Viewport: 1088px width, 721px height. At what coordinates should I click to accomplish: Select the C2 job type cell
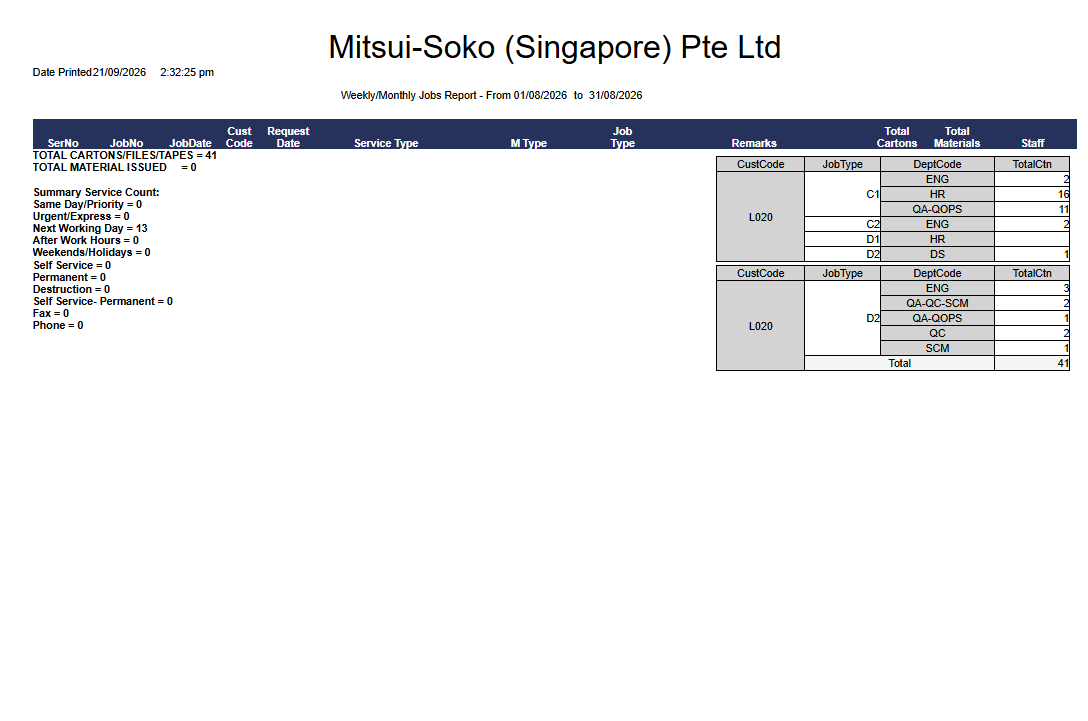click(x=842, y=224)
